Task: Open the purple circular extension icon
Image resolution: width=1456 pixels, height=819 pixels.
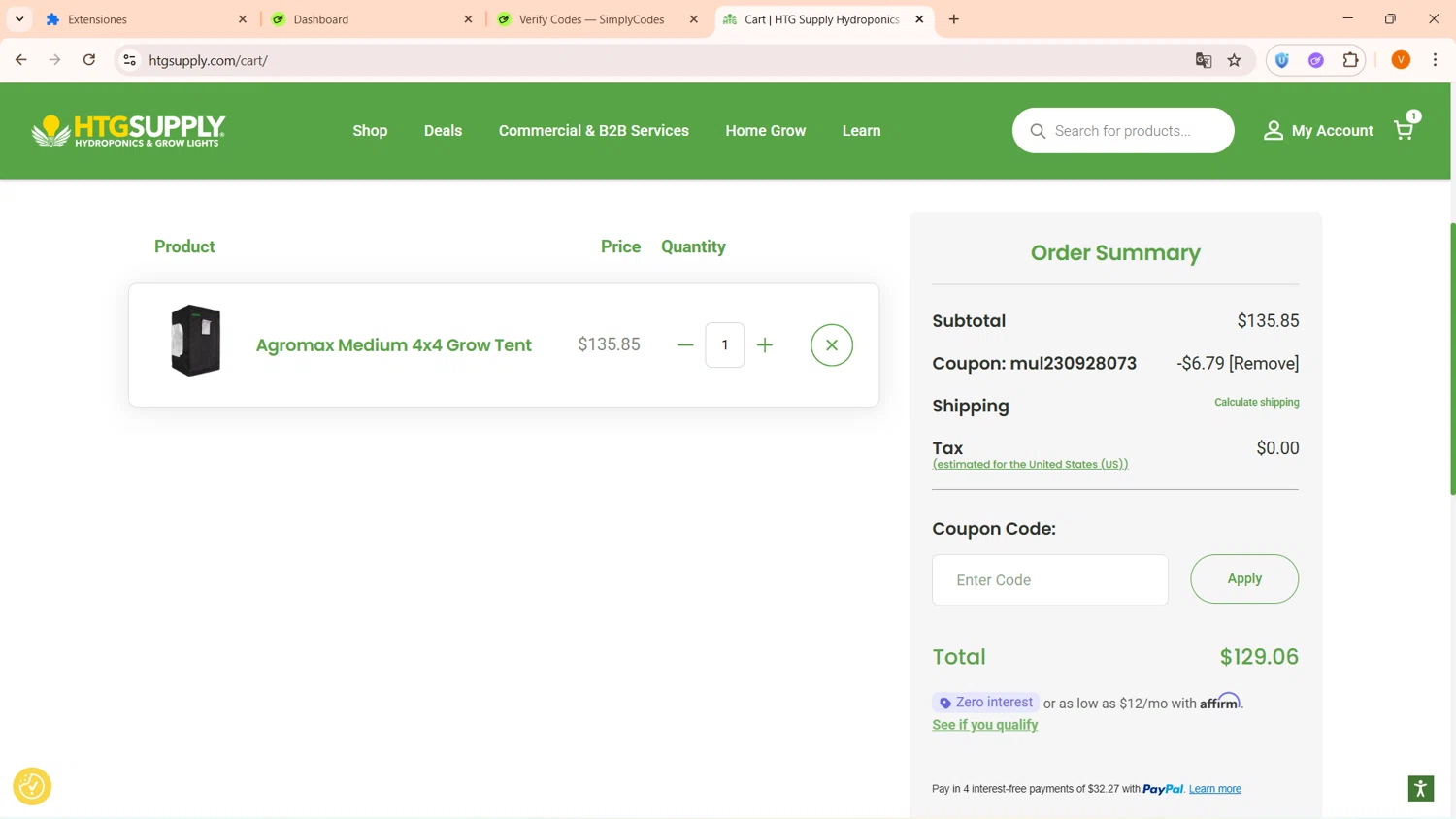Action: tap(1316, 60)
